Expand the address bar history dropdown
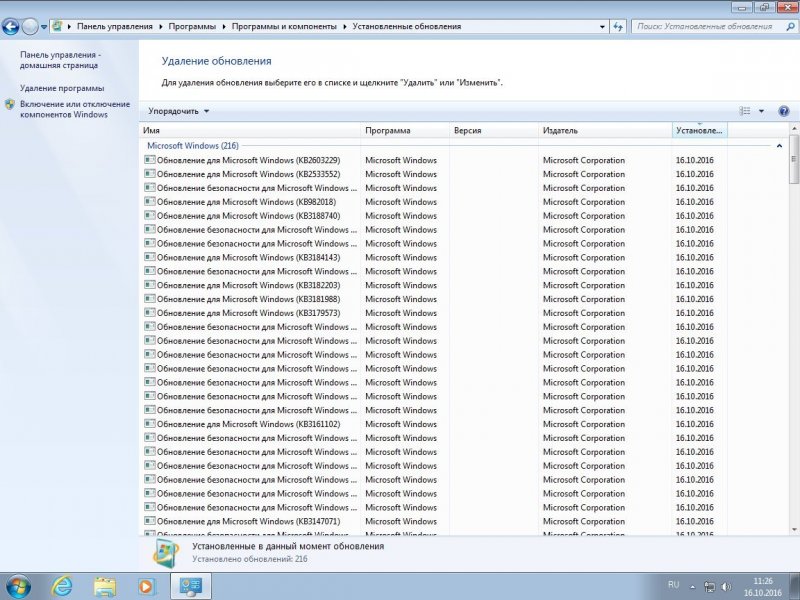Image resolution: width=800 pixels, height=600 pixels. [x=603, y=27]
